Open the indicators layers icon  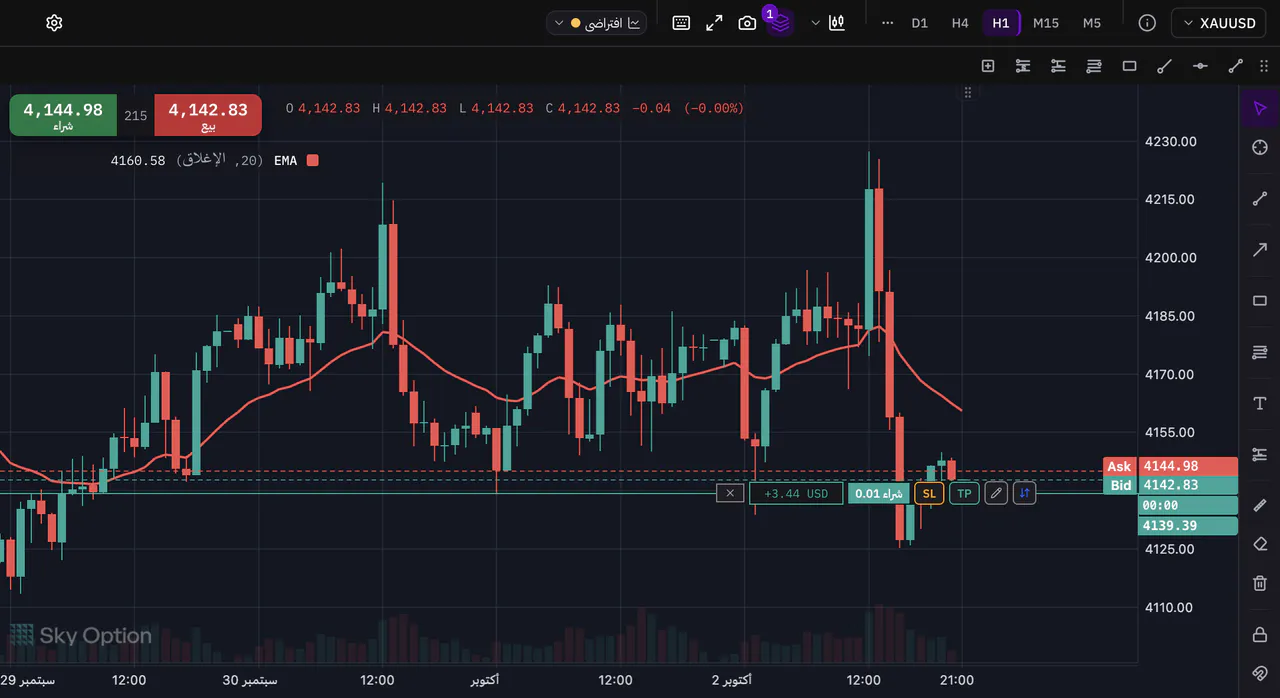[x=781, y=23]
